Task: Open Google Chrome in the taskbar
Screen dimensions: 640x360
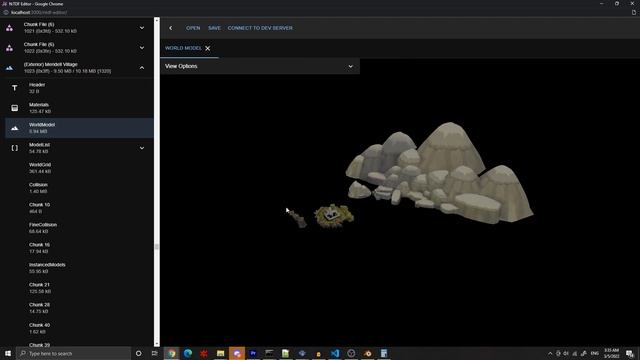Action: coord(172,353)
